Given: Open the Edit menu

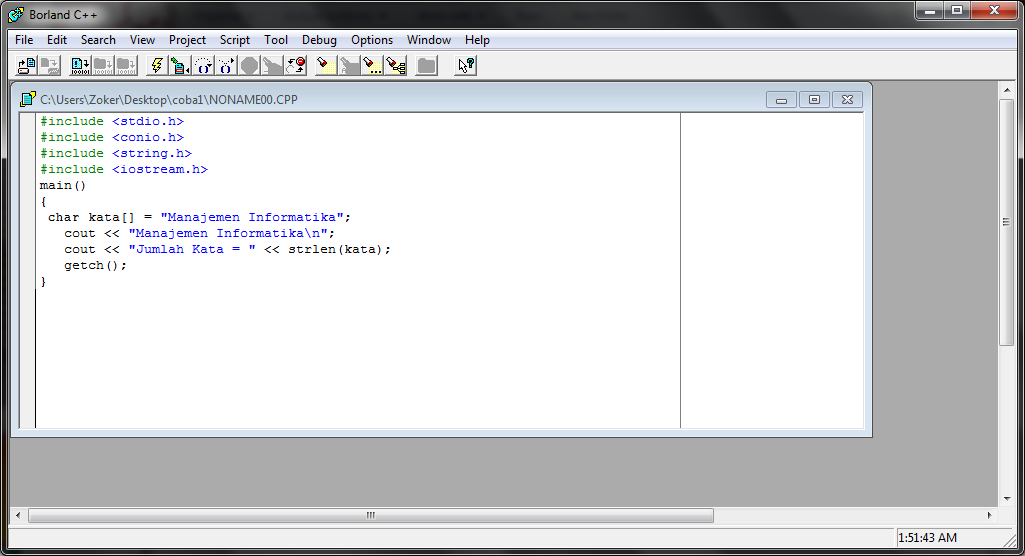Looking at the screenshot, I should pos(57,40).
